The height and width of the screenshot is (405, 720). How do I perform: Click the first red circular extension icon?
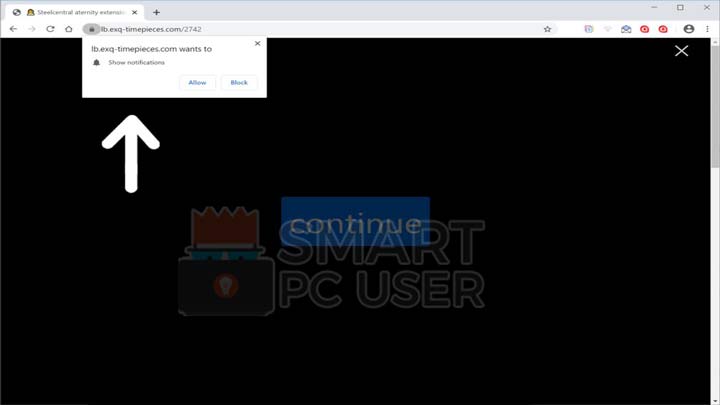[x=645, y=29]
